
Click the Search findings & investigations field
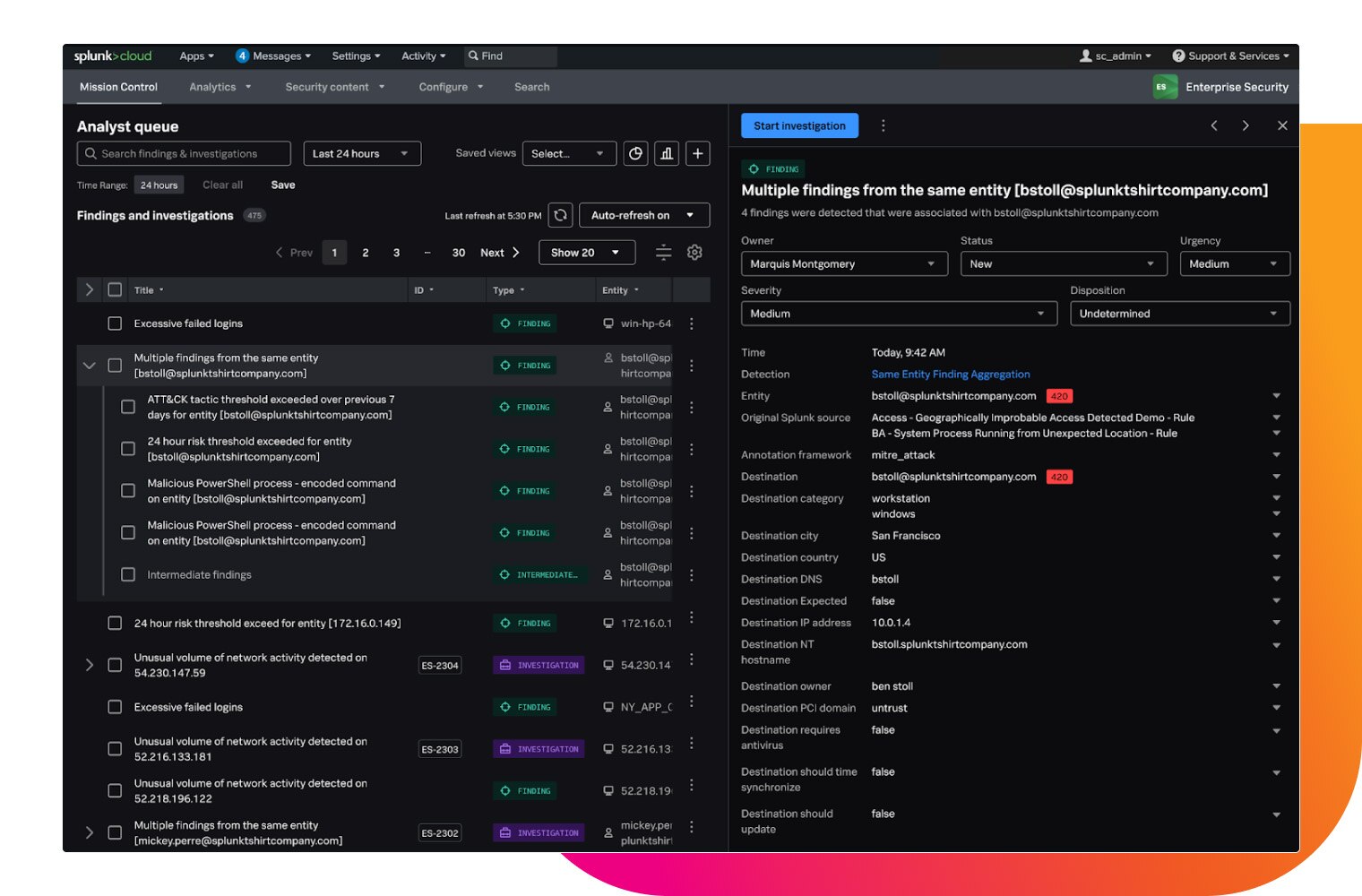[184, 153]
